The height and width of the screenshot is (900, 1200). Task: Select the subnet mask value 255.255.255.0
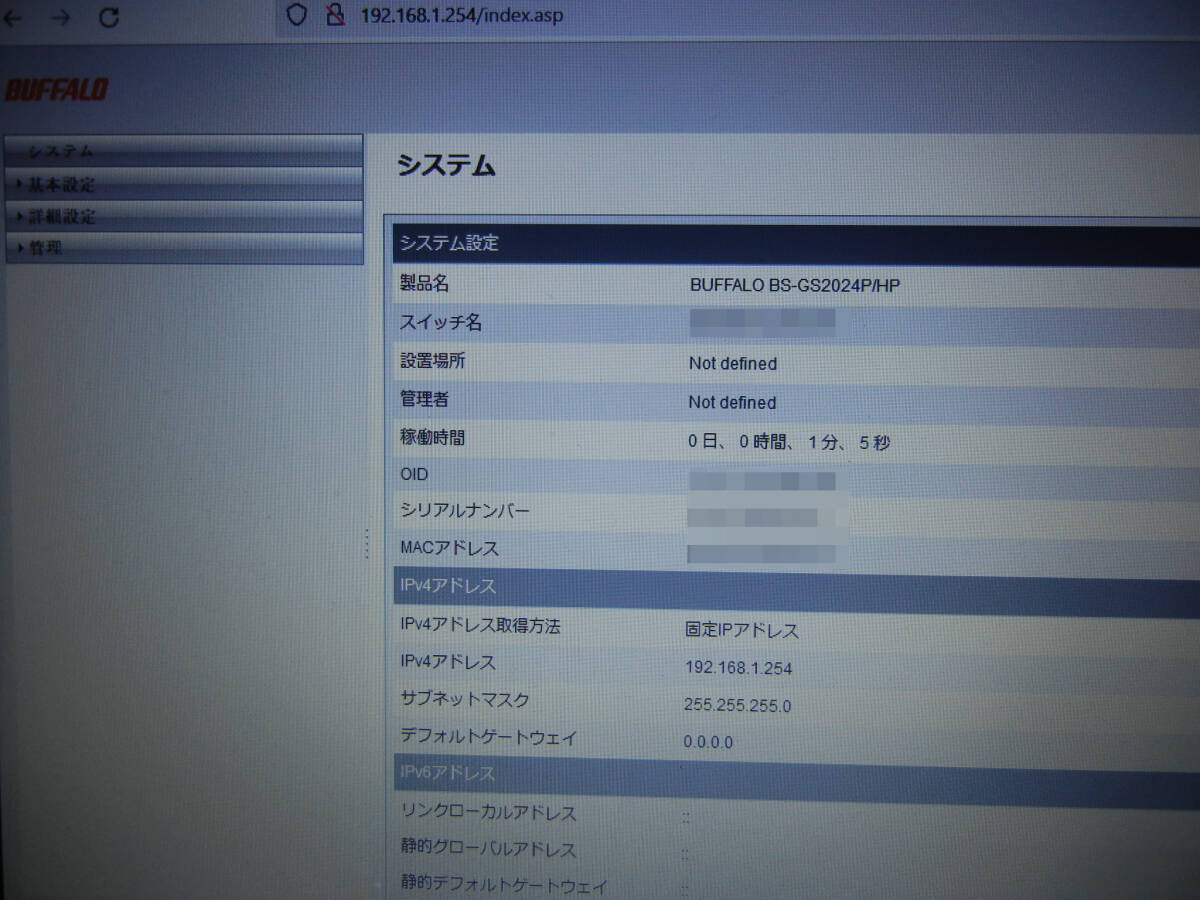[x=738, y=705]
